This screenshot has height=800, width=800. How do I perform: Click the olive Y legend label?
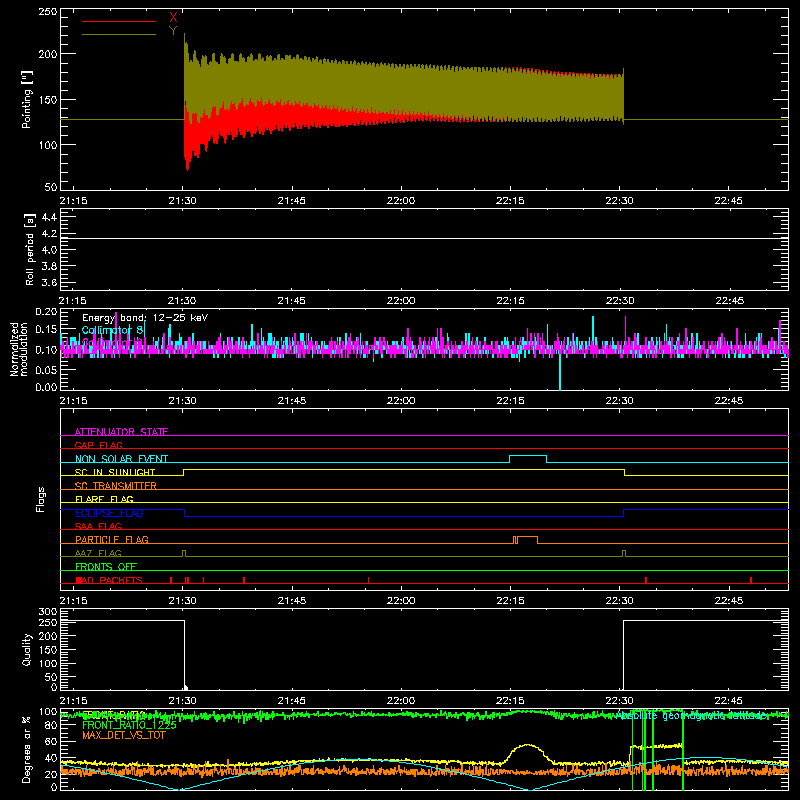173,31
